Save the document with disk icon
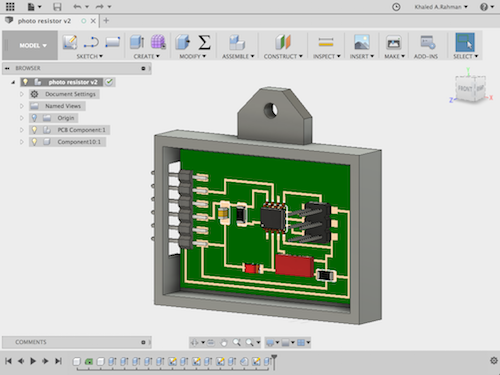Image resolution: width=500 pixels, height=375 pixels. click(57, 7)
